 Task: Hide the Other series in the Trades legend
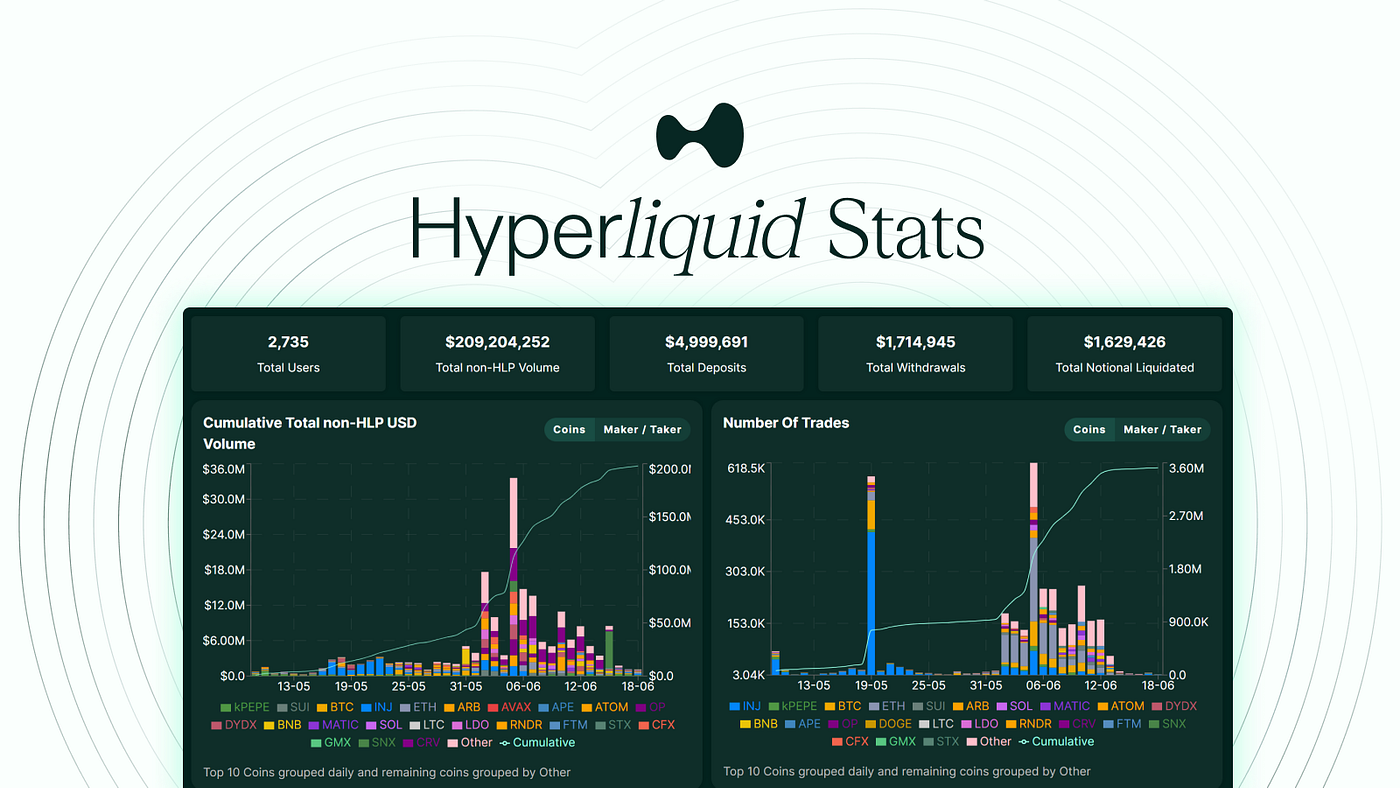989,741
